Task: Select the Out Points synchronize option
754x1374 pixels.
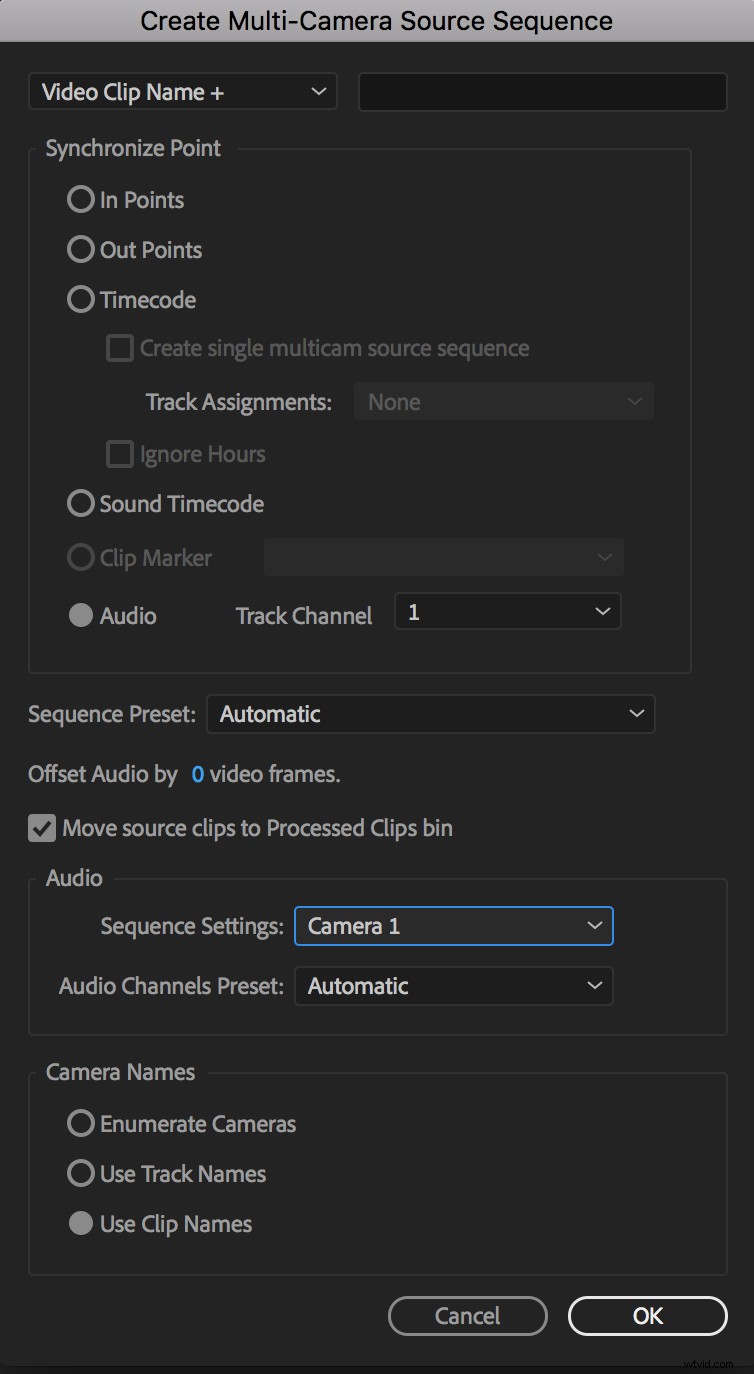Action: pos(80,249)
